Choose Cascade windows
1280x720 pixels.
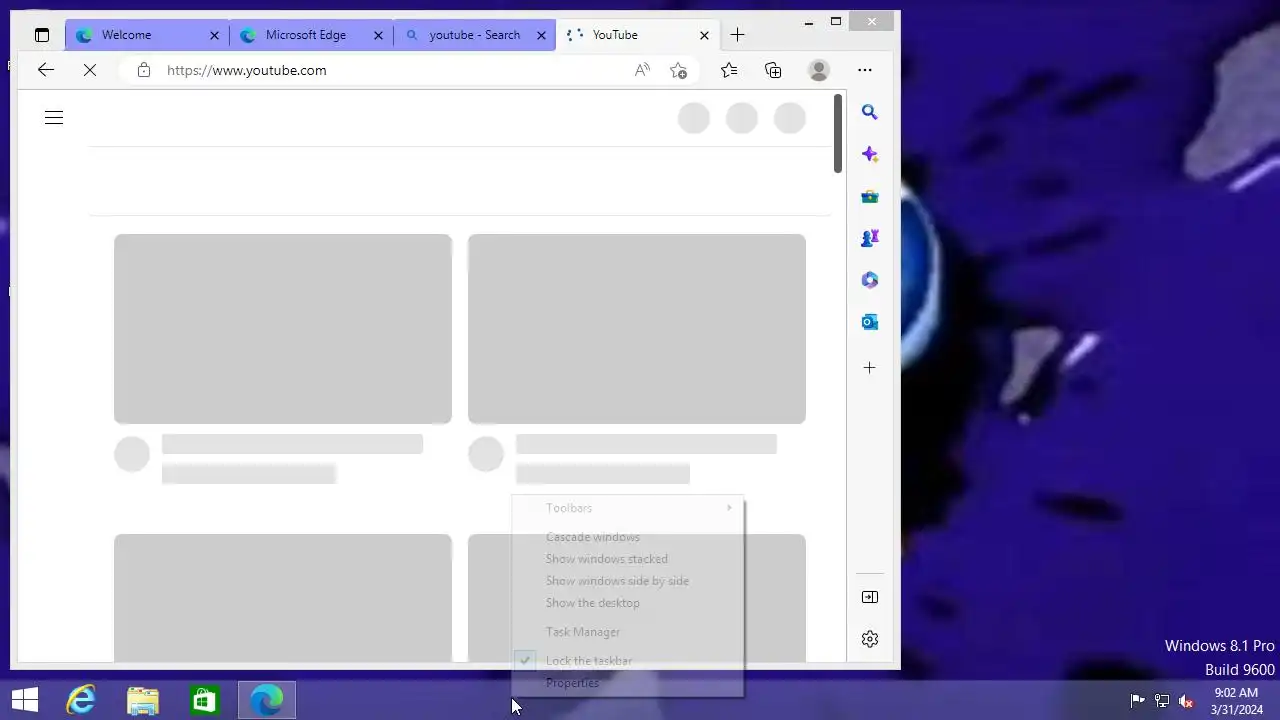pyautogui.click(x=628, y=537)
